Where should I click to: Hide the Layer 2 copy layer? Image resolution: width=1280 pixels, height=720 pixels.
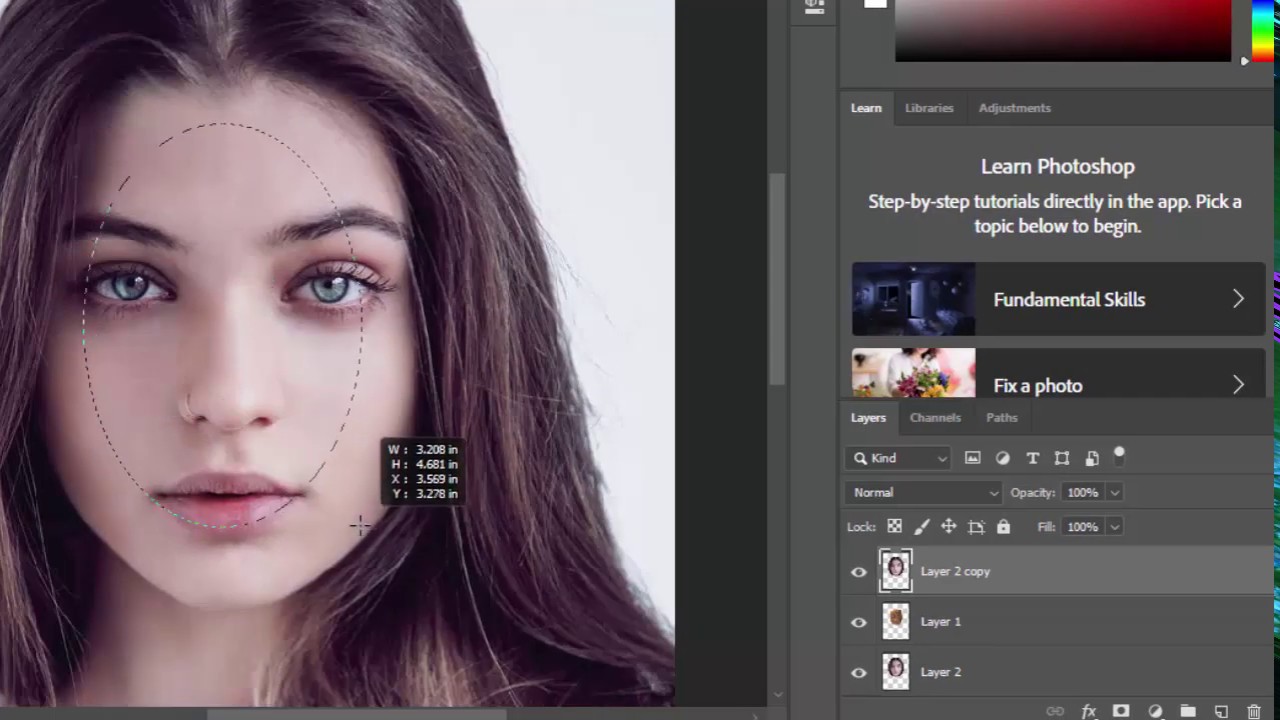tap(859, 572)
